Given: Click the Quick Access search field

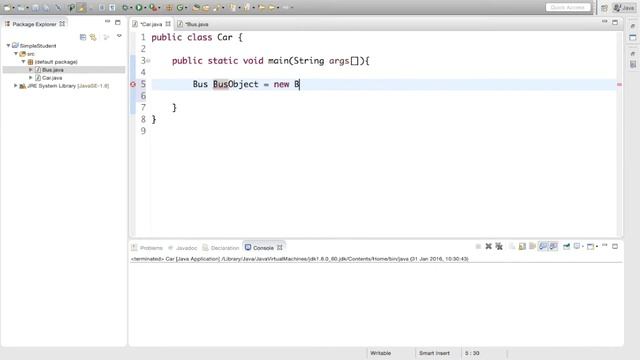Looking at the screenshot, I should tap(568, 7).
